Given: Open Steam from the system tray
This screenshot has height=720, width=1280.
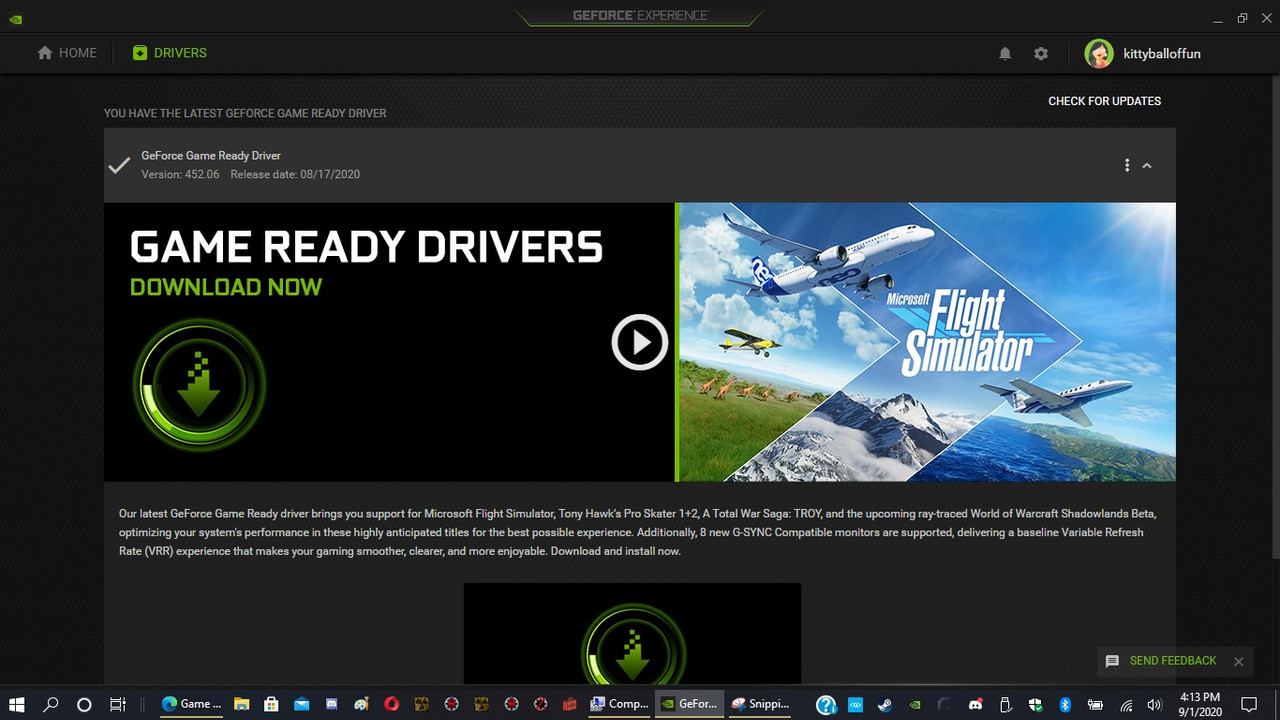Looking at the screenshot, I should pos(885,705).
